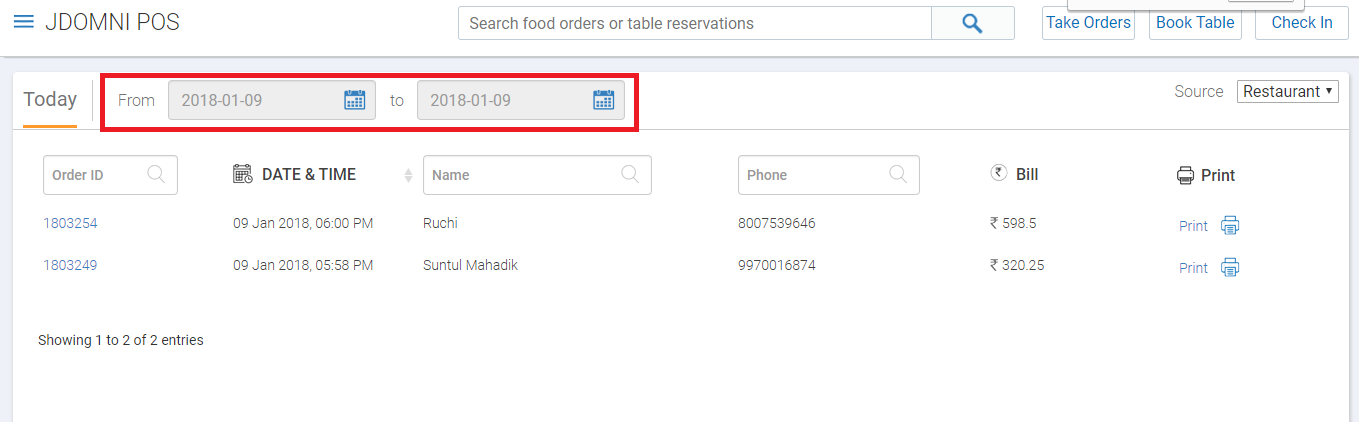Image resolution: width=1359 pixels, height=422 pixels.
Task: Click the magnifier search button in the top bar
Action: [972, 23]
